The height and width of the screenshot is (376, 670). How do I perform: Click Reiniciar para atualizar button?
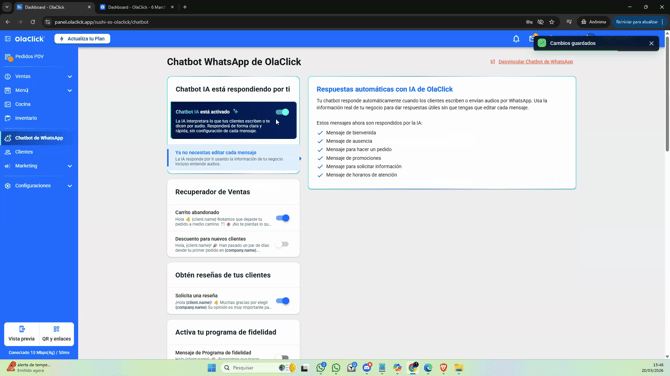tap(637, 22)
